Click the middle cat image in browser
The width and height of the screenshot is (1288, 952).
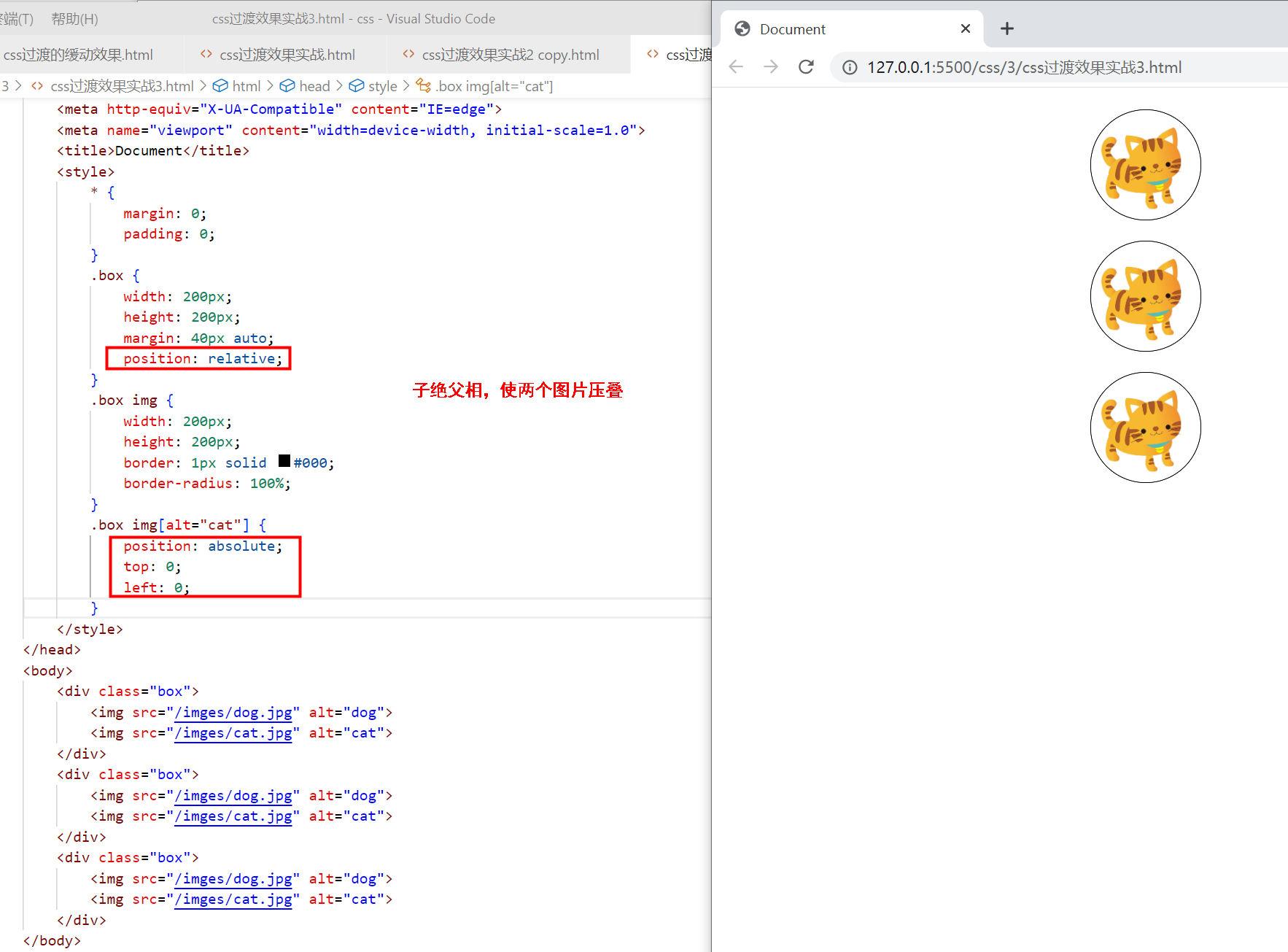(1145, 296)
